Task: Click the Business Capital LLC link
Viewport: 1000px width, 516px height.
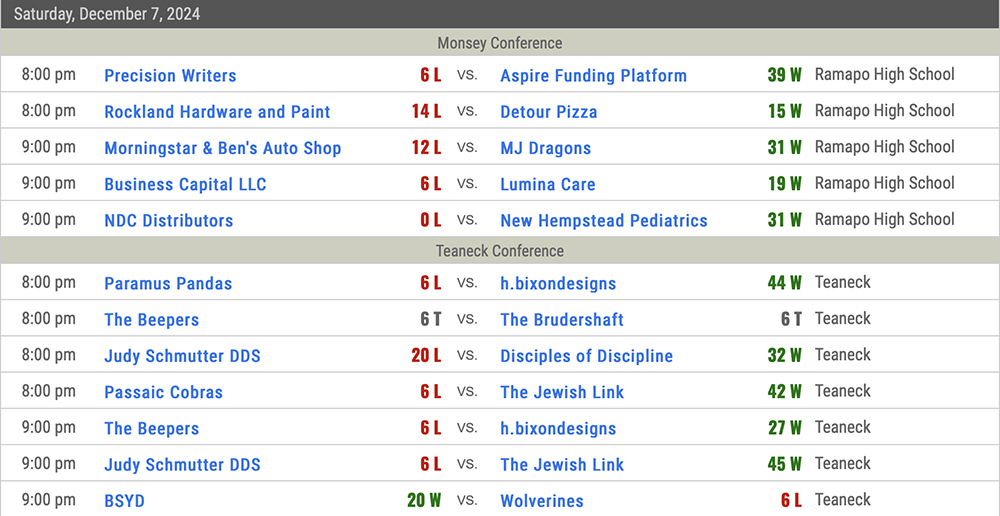Action: 186,184
